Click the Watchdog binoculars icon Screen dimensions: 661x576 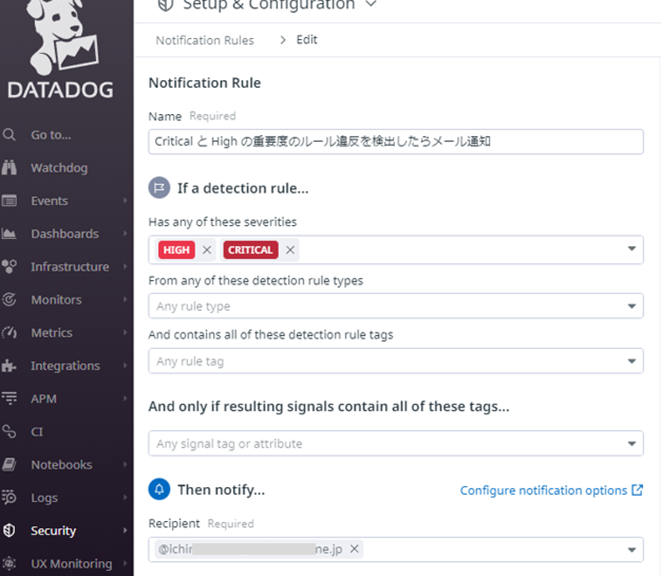[x=9, y=168]
